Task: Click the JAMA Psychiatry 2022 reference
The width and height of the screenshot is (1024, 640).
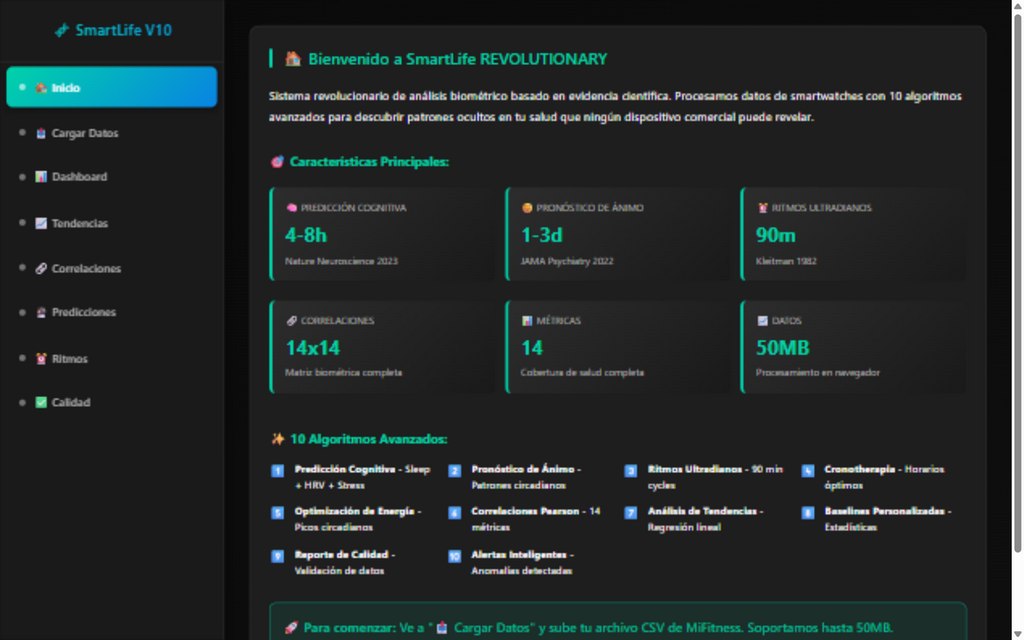Action: (567, 261)
